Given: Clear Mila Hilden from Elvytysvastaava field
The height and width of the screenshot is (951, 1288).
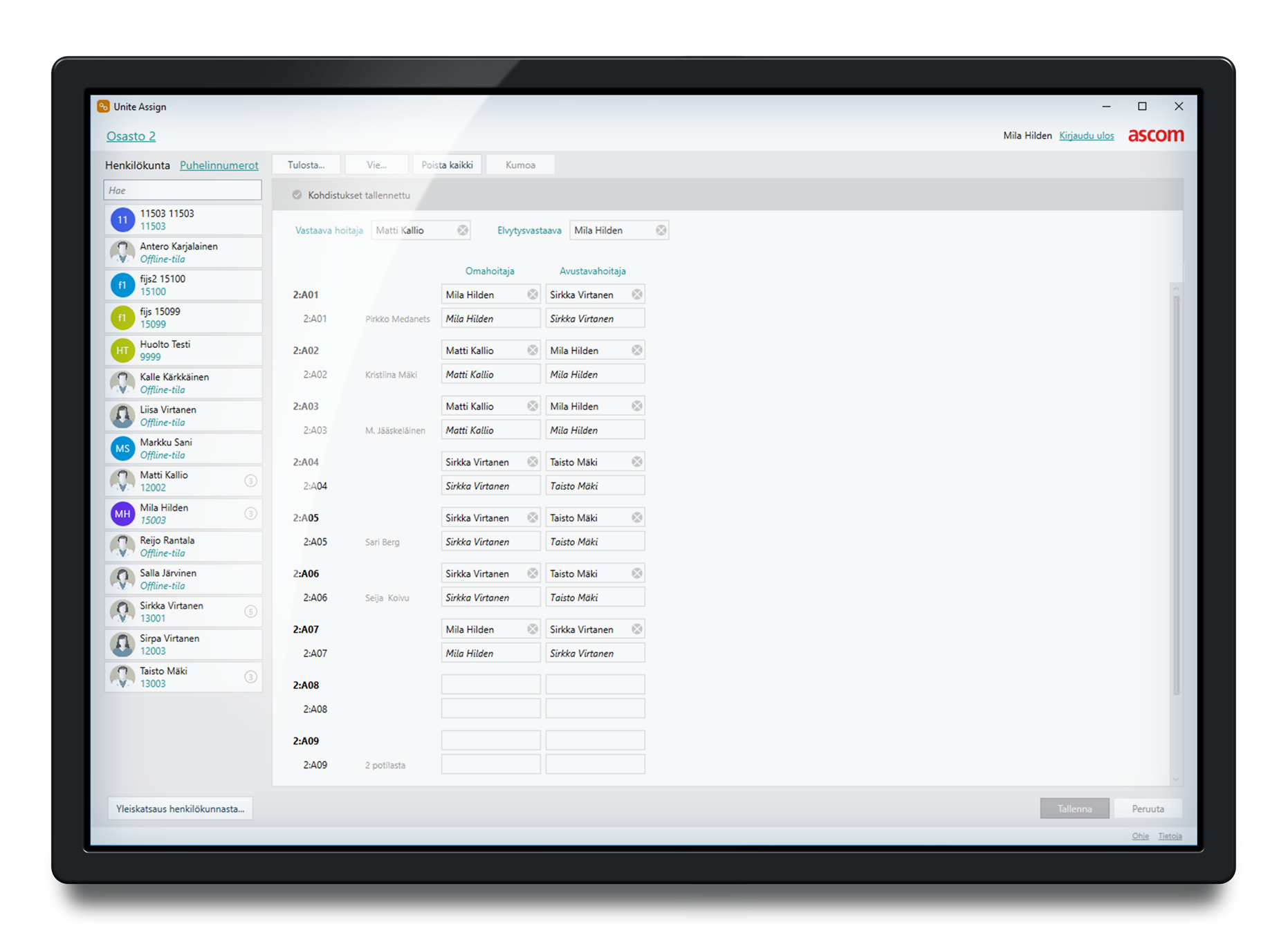Looking at the screenshot, I should point(661,230).
